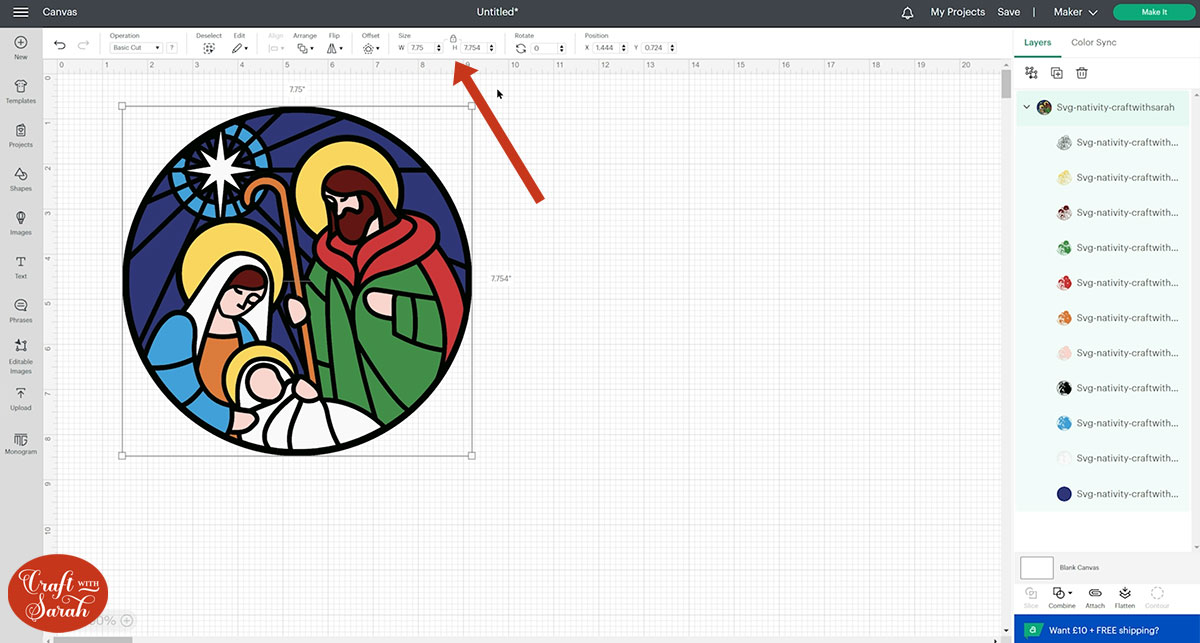The image size is (1200, 643).
Task: Duplicate the selected layer via the duplicate icon
Action: click(1057, 73)
